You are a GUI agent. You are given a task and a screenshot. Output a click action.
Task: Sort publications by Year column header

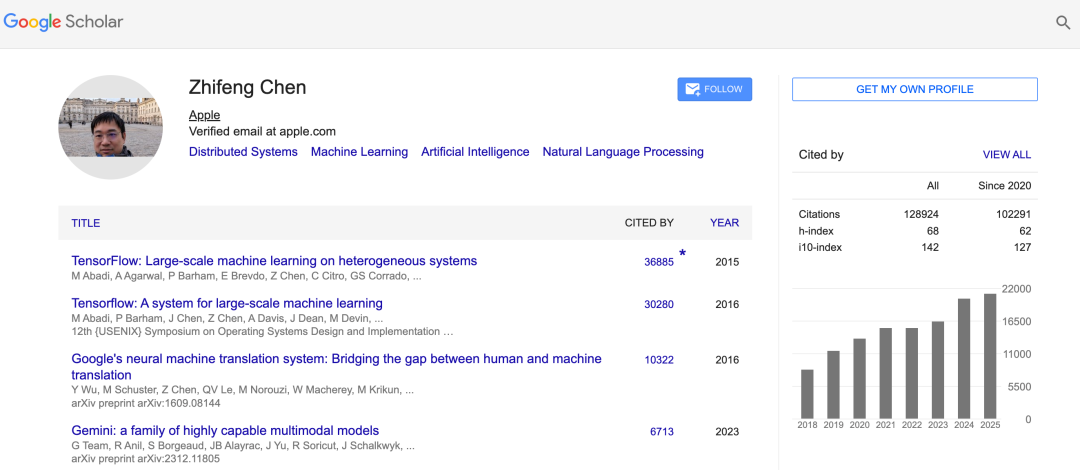point(724,223)
